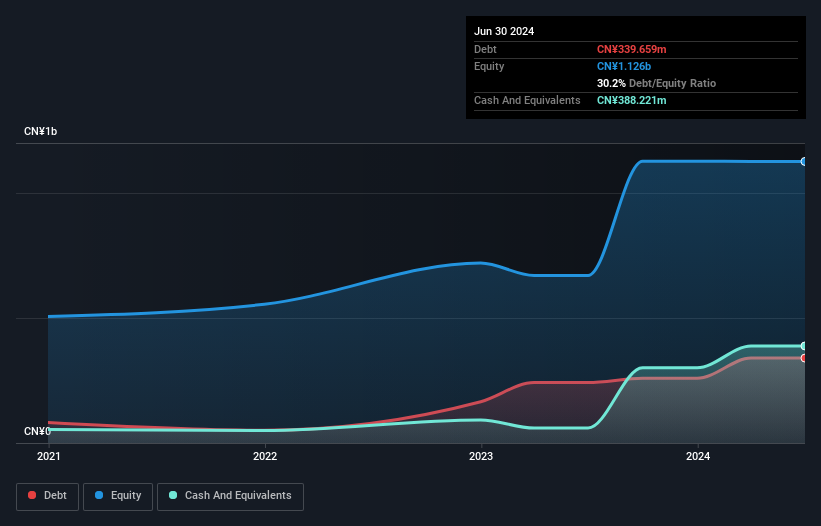Select the red Debt endpoint marker on chart

click(x=804, y=358)
